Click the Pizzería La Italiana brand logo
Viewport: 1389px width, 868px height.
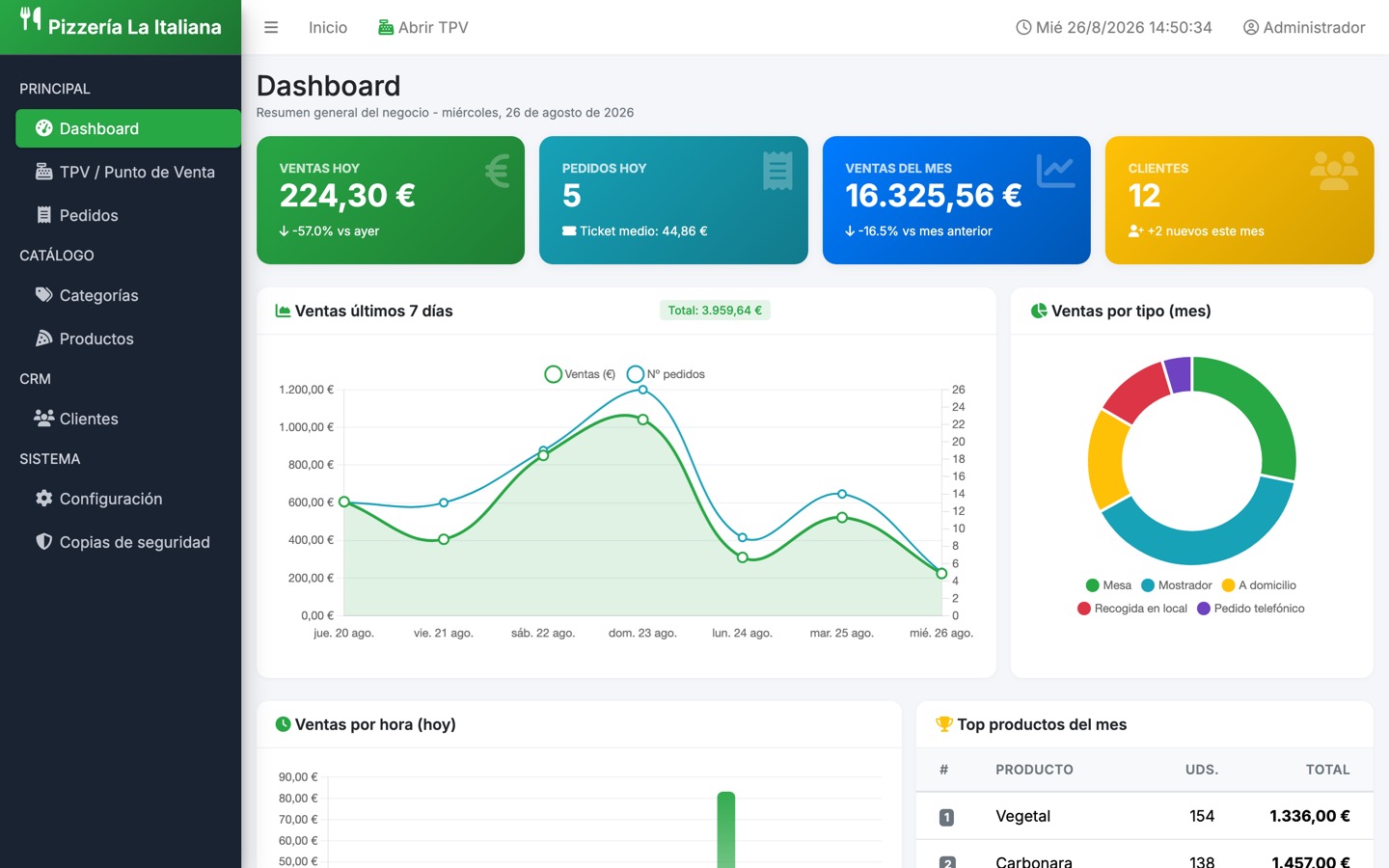[121, 27]
